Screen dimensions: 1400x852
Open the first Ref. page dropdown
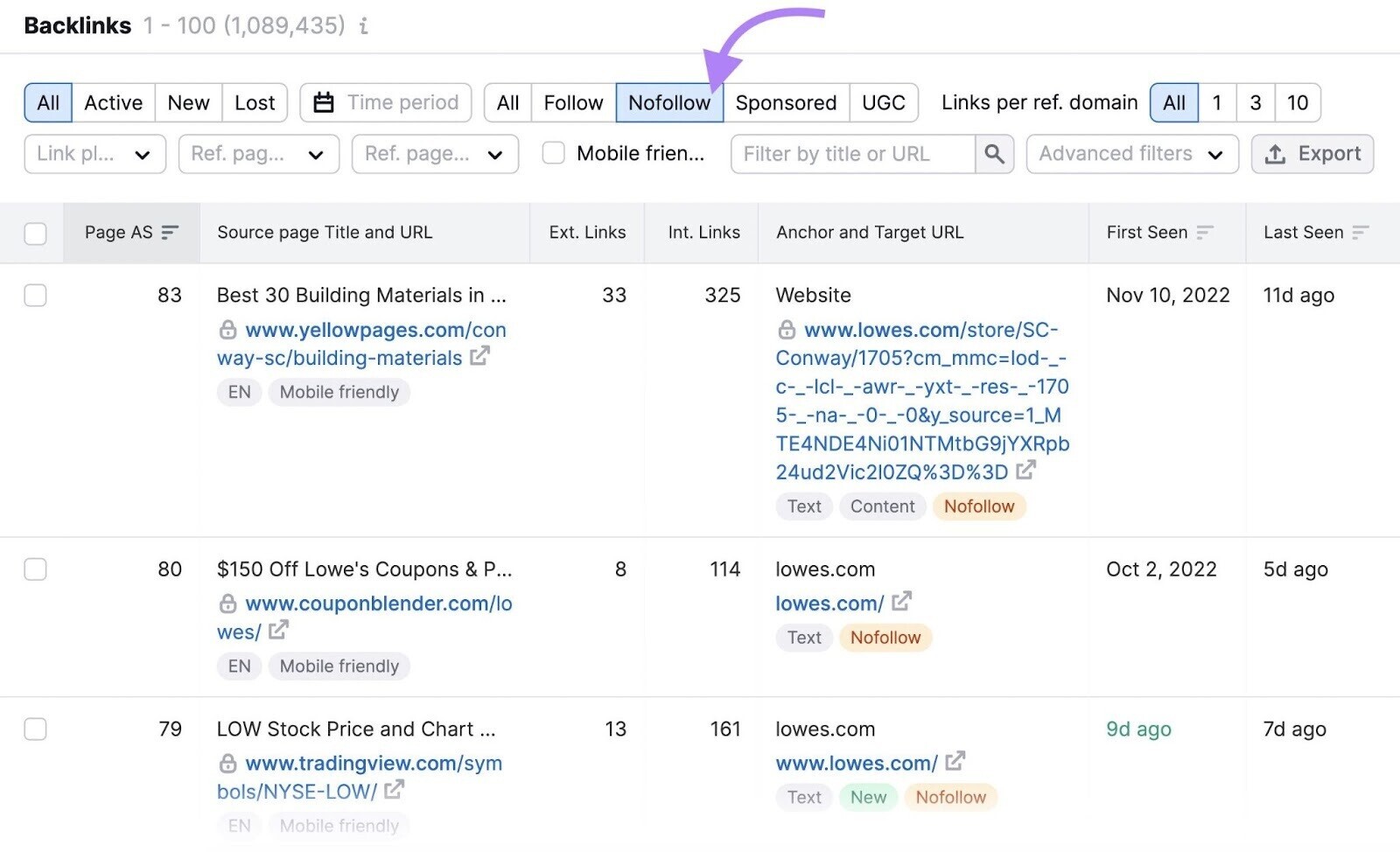pos(258,154)
